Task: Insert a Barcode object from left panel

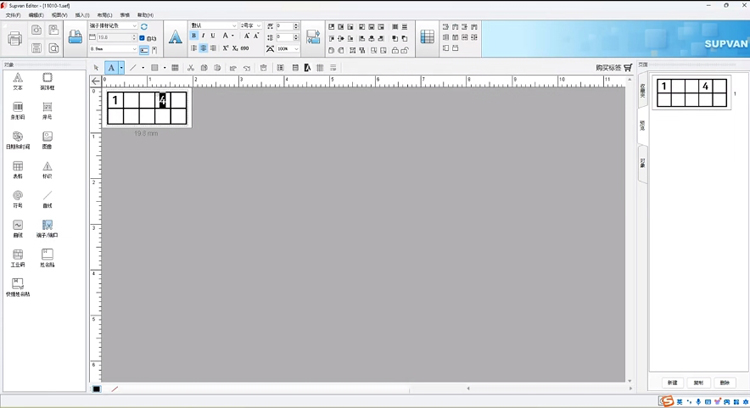Action: pos(17,109)
